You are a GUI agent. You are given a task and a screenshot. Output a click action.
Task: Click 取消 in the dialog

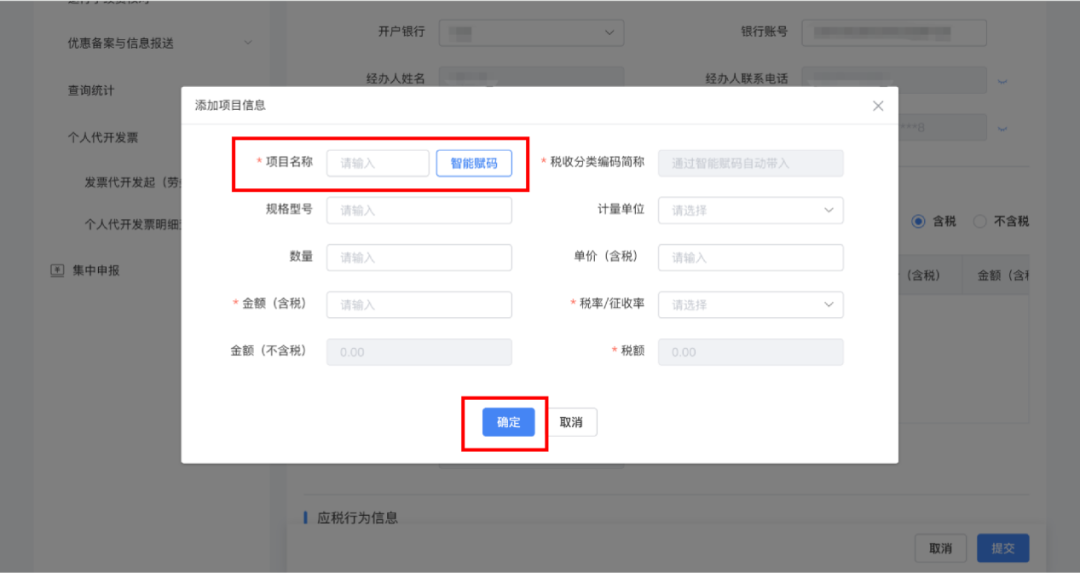[572, 422]
